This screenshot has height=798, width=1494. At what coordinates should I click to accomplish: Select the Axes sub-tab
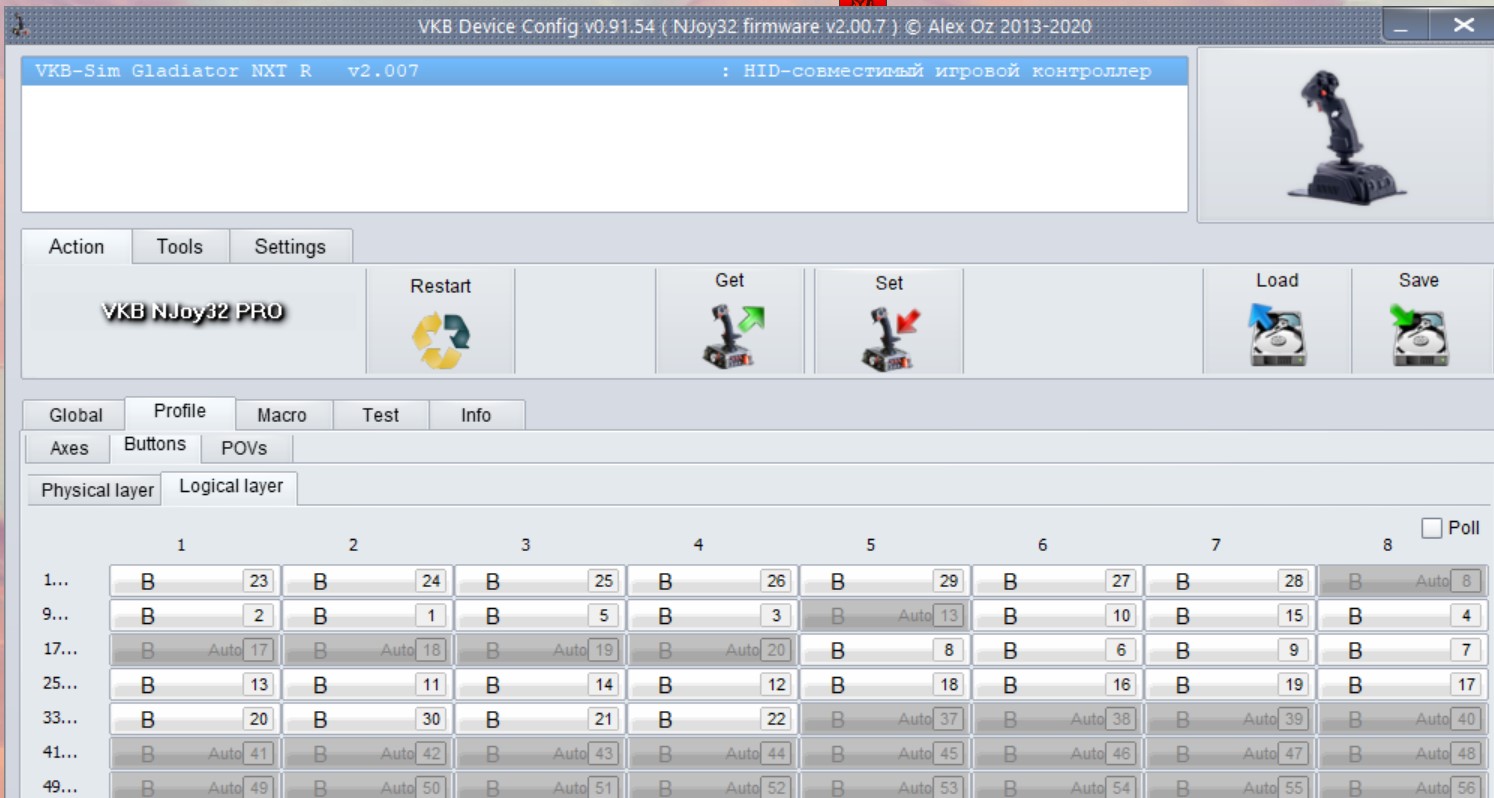point(69,448)
